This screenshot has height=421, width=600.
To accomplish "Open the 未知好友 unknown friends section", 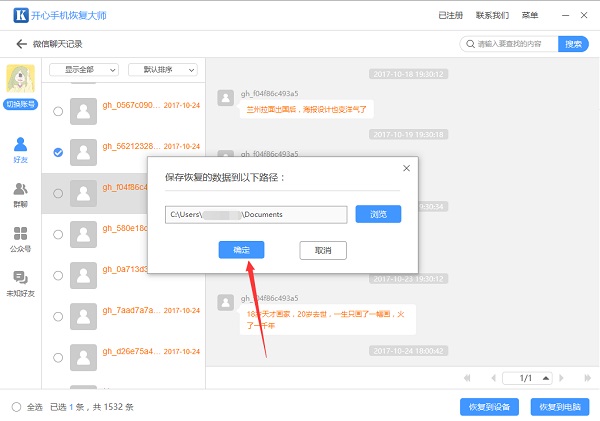I will [21, 284].
